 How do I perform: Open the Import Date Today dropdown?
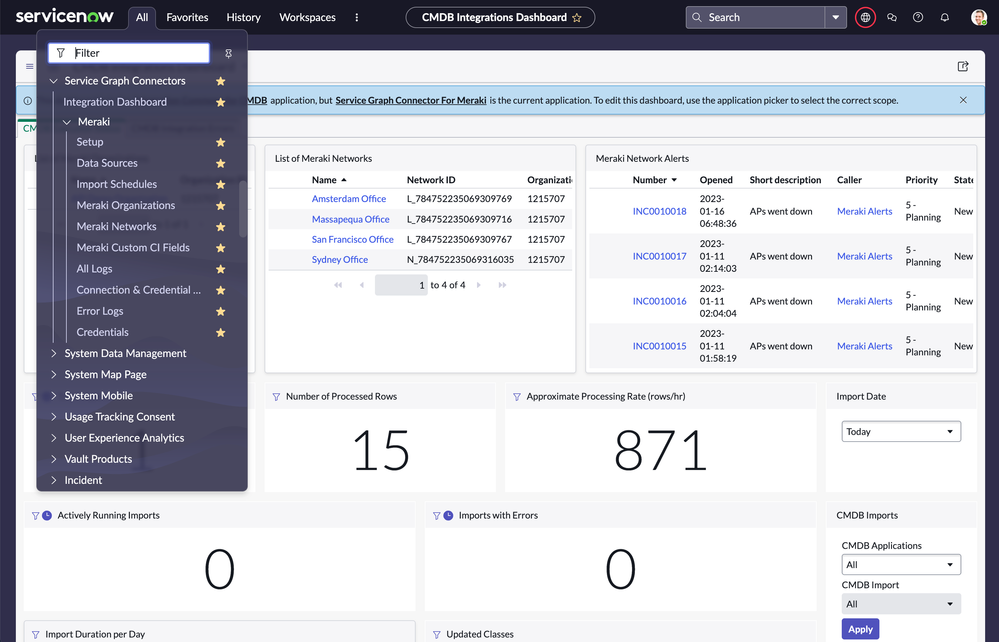900,432
